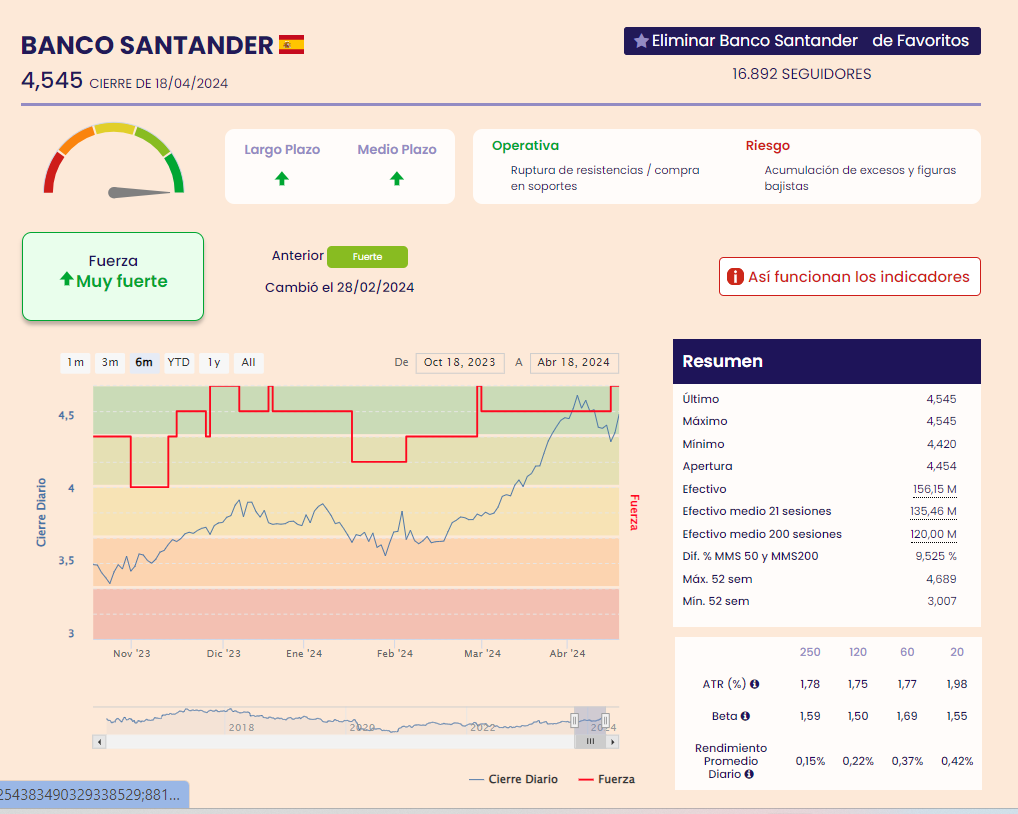
Task: Click the ATR value 1,98 for 20
Action: 956,684
